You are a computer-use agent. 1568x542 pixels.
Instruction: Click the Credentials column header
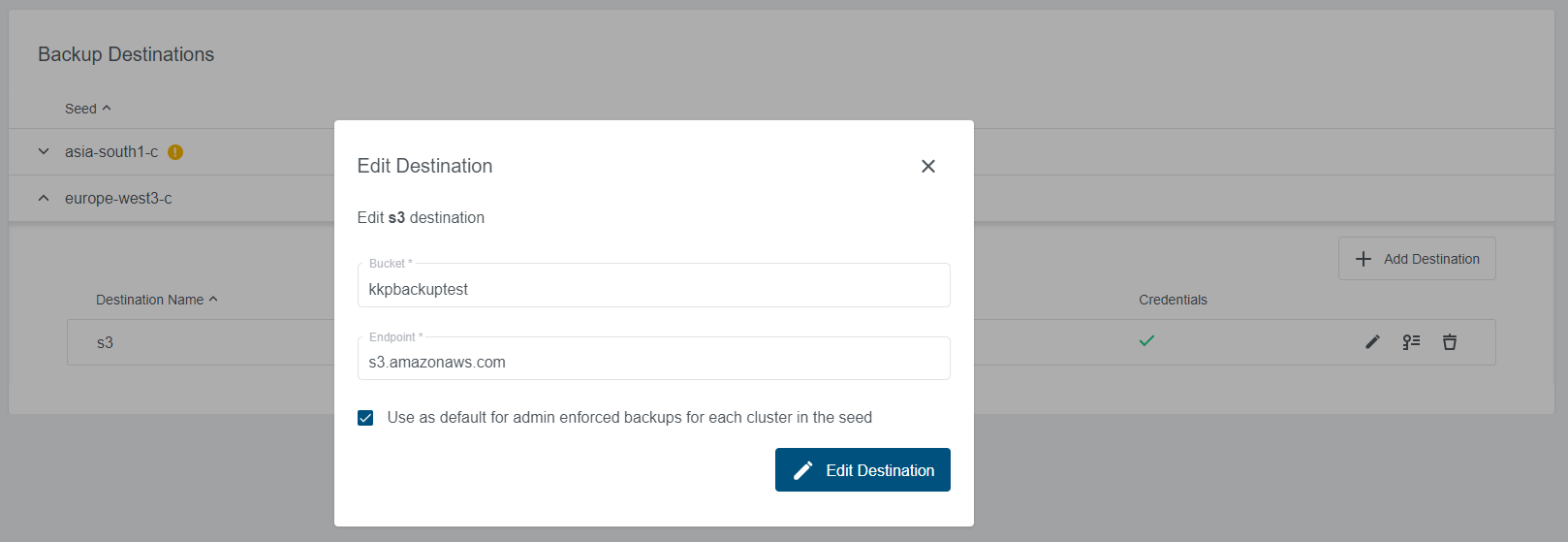1173,300
